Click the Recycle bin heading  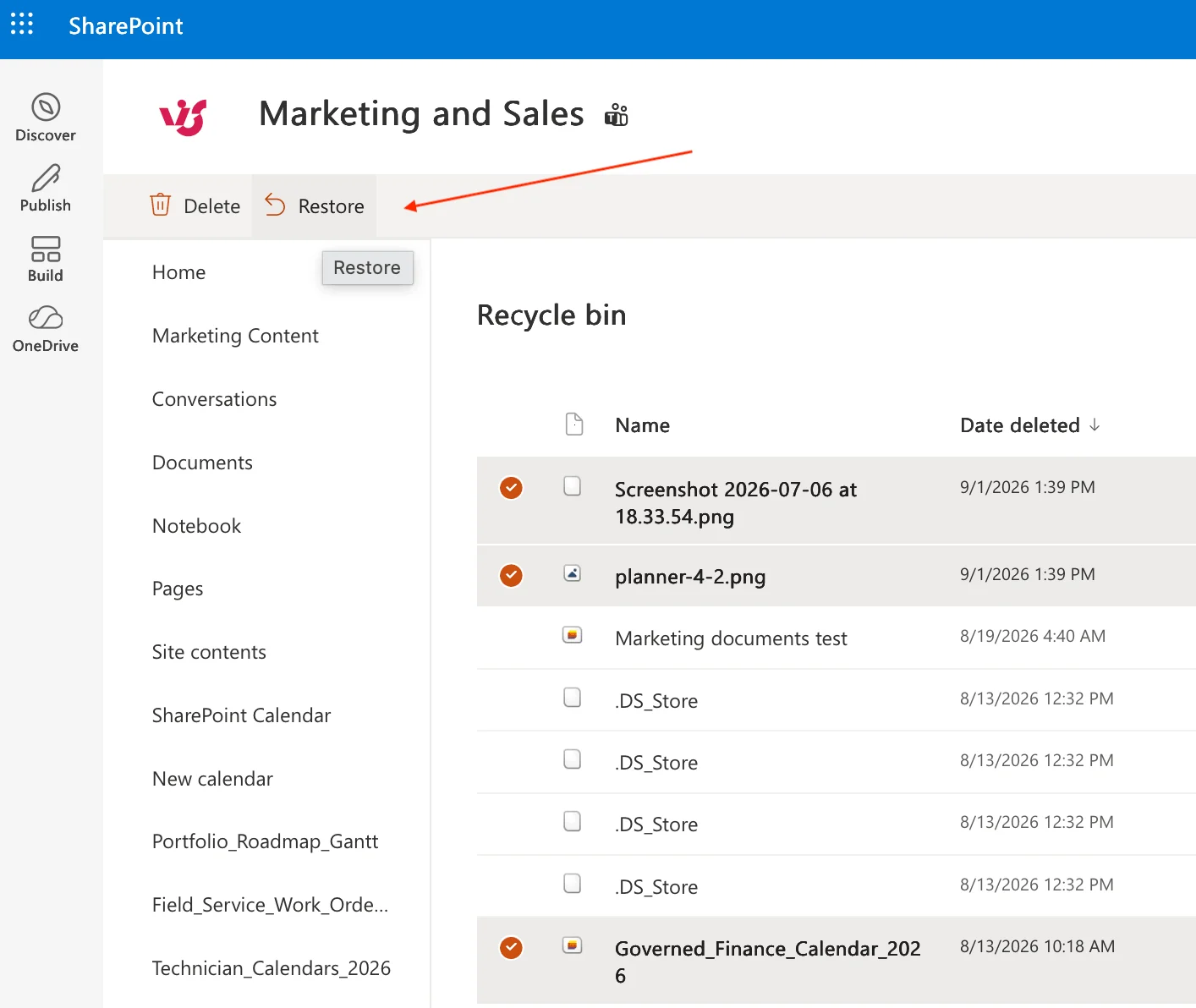(x=551, y=315)
